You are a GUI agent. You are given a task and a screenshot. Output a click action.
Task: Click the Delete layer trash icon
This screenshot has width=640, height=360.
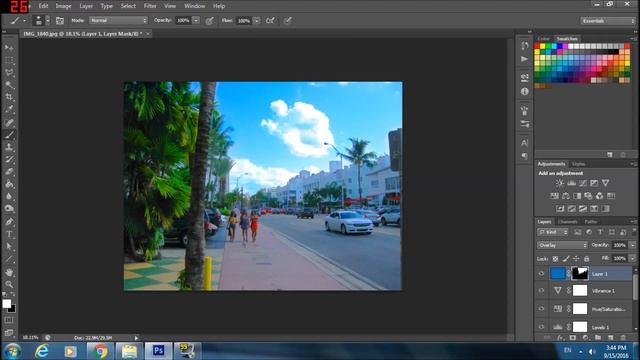coord(623,338)
